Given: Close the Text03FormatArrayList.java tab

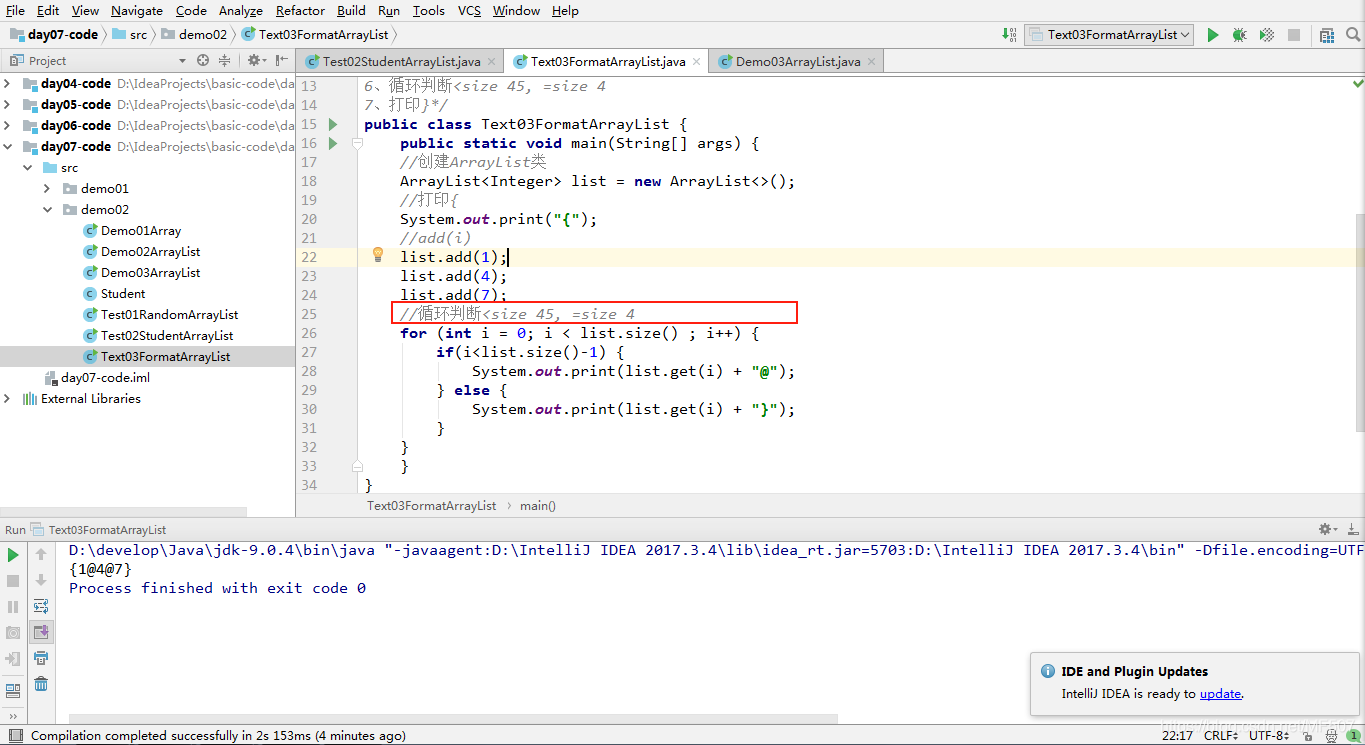Looking at the screenshot, I should click(696, 61).
